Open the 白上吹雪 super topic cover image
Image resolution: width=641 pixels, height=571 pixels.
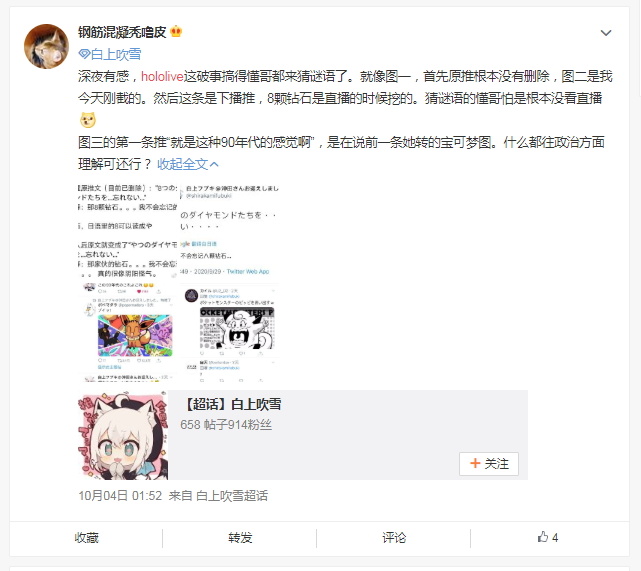pyautogui.click(x=123, y=435)
